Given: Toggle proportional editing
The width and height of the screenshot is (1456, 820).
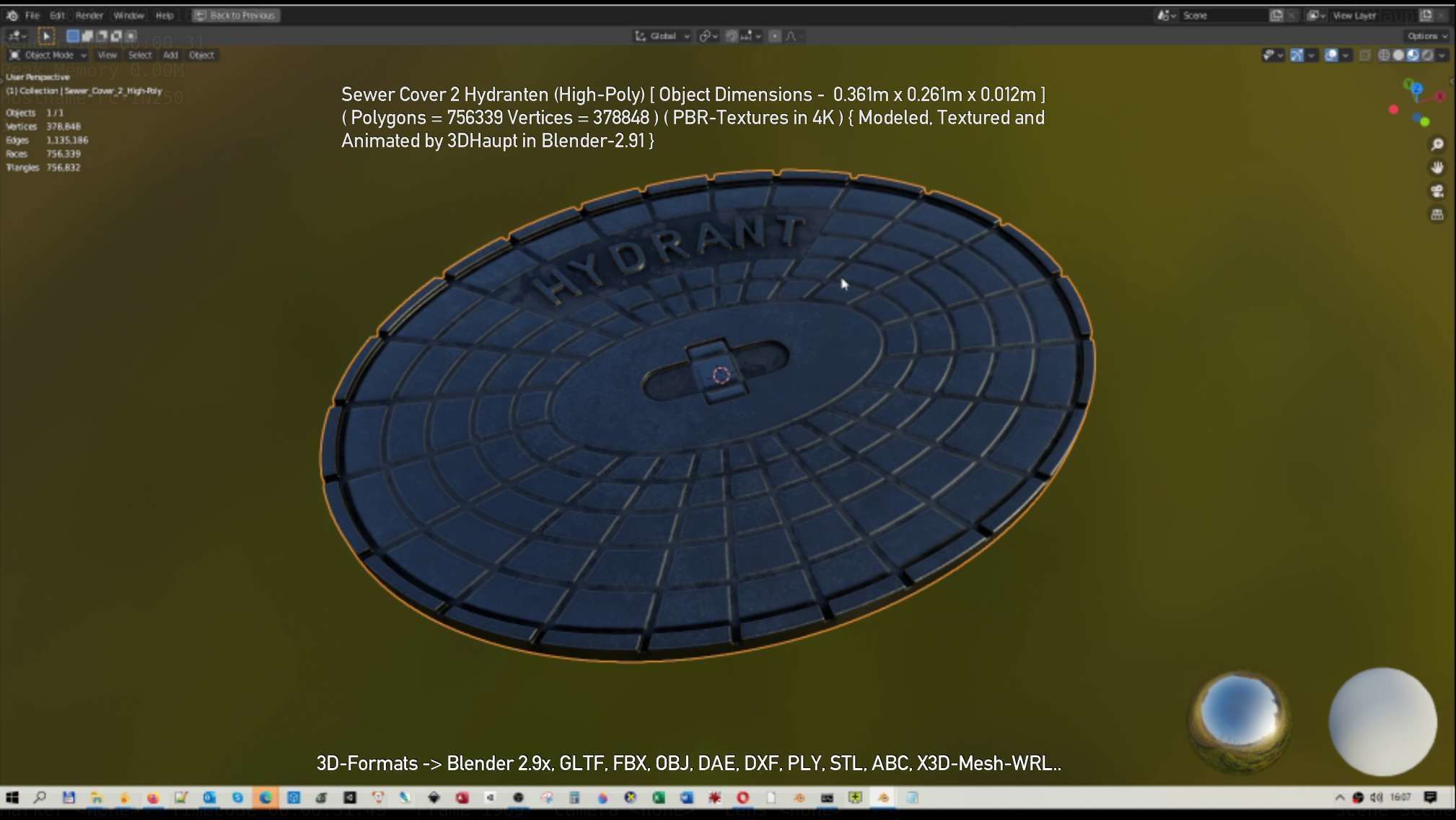Looking at the screenshot, I should click(775, 36).
